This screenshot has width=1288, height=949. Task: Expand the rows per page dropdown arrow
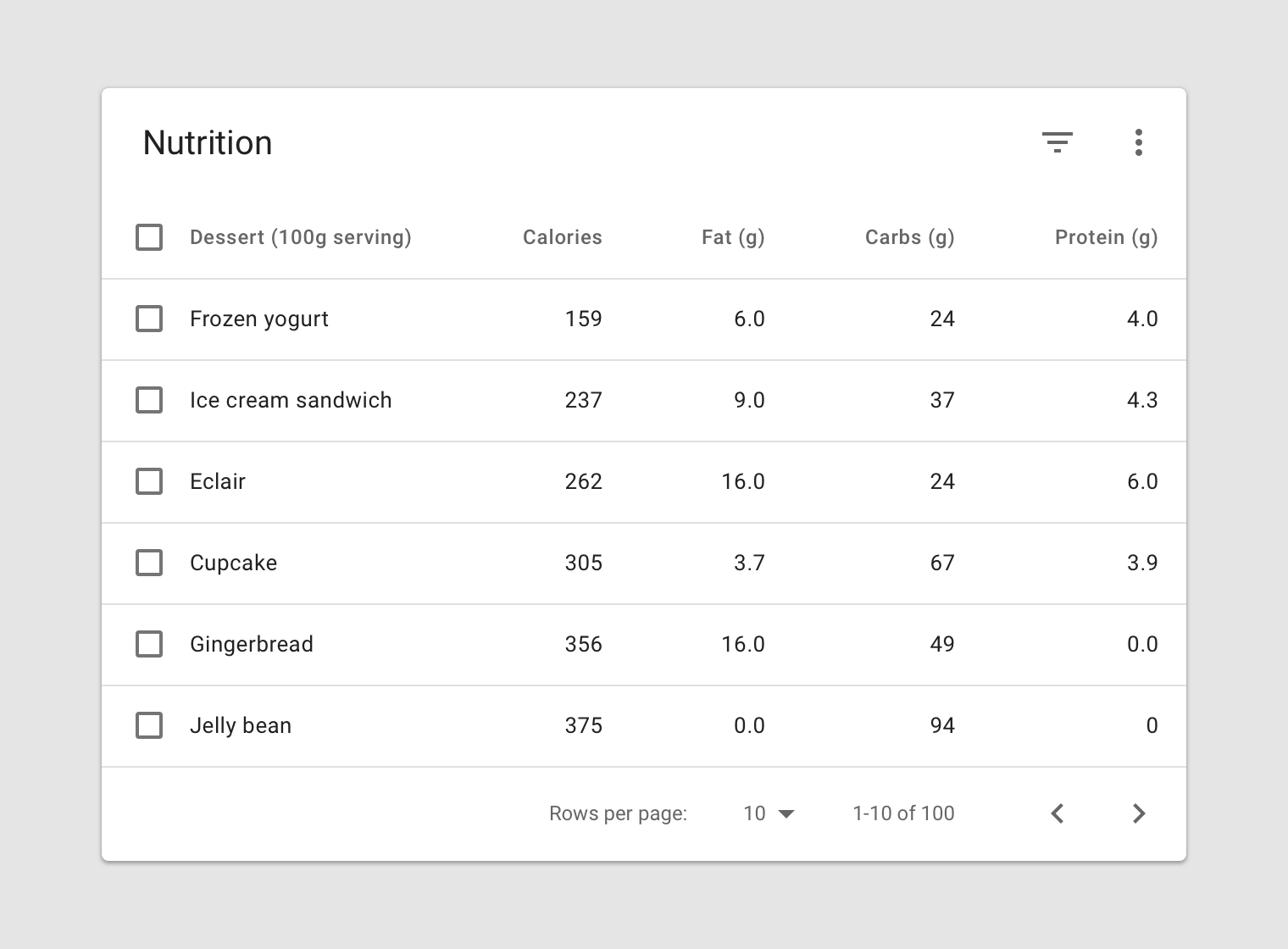pyautogui.click(x=786, y=814)
